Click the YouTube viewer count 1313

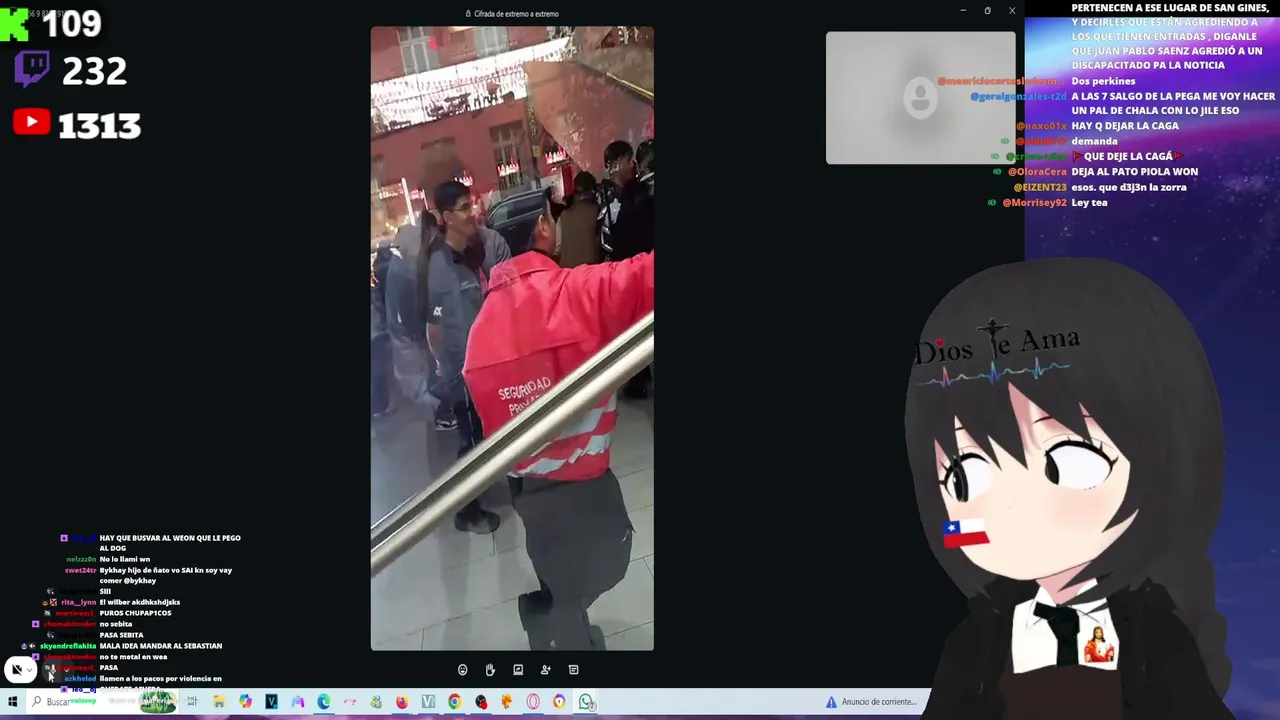[99, 125]
